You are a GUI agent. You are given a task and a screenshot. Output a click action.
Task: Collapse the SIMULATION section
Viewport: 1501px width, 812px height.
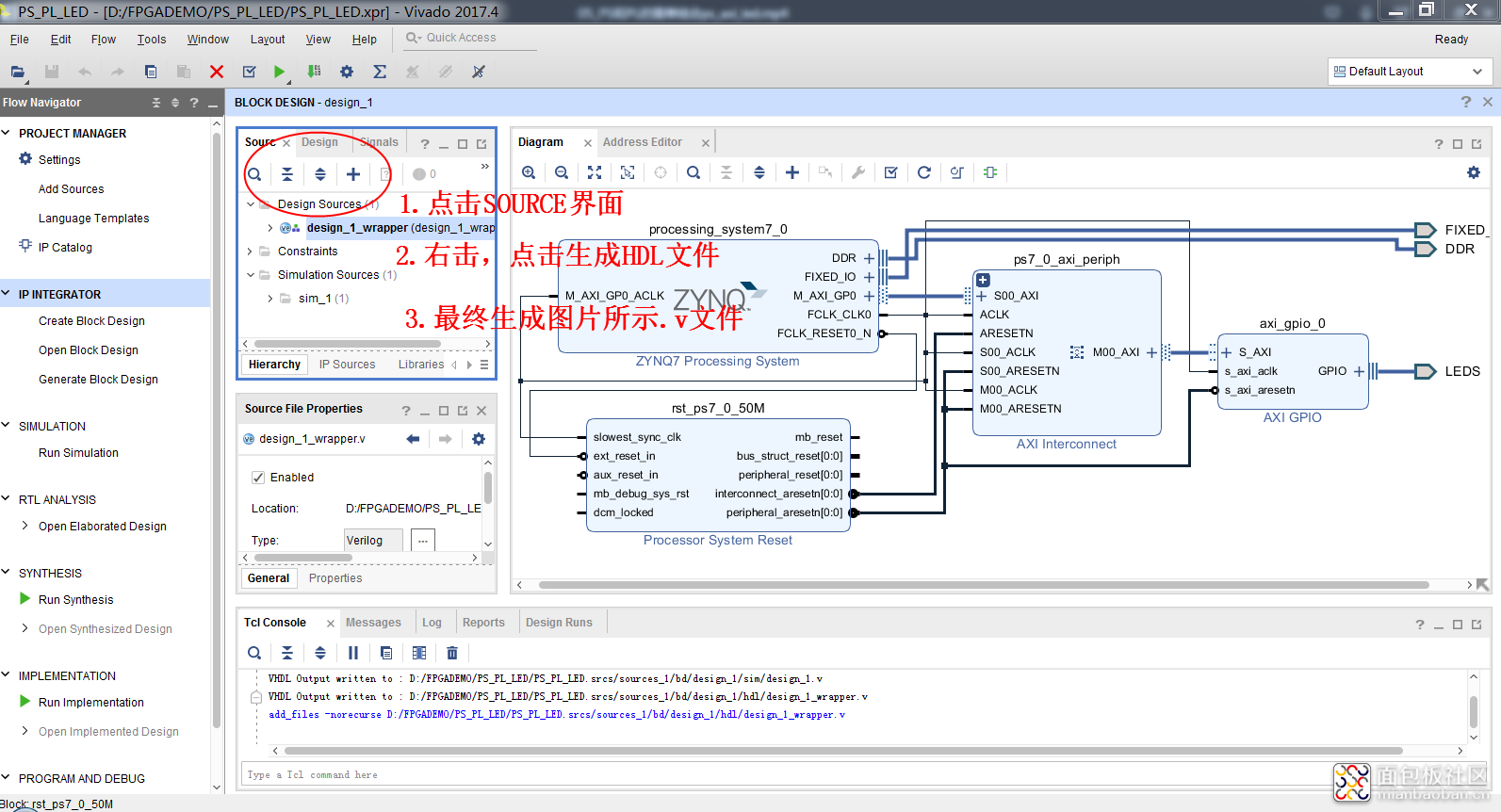click(7, 426)
